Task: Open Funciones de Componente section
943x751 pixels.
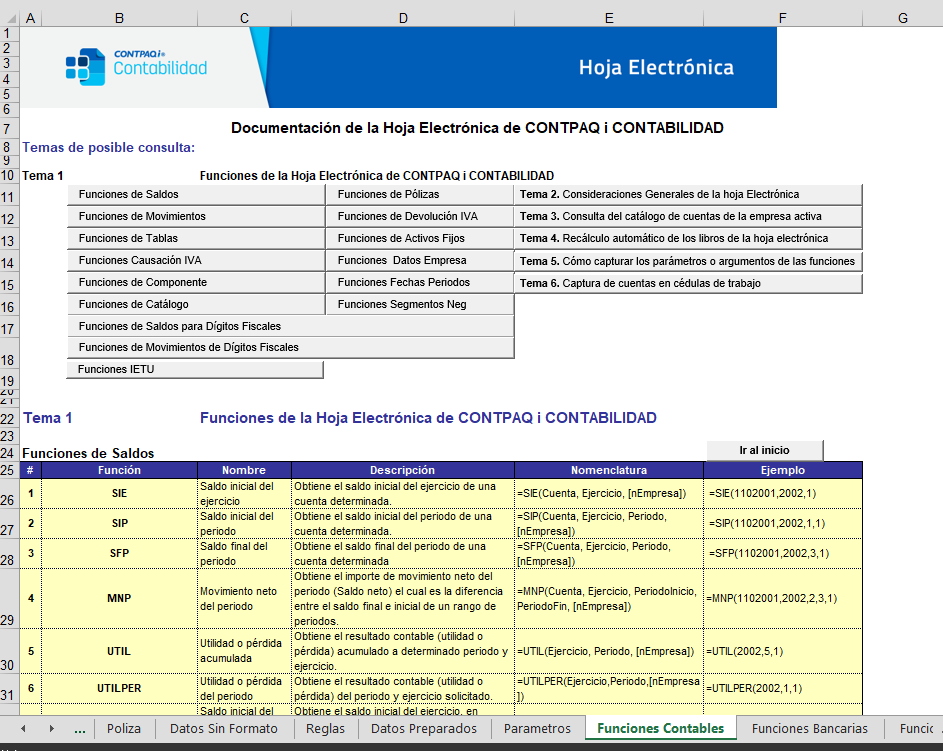Action: (x=196, y=283)
